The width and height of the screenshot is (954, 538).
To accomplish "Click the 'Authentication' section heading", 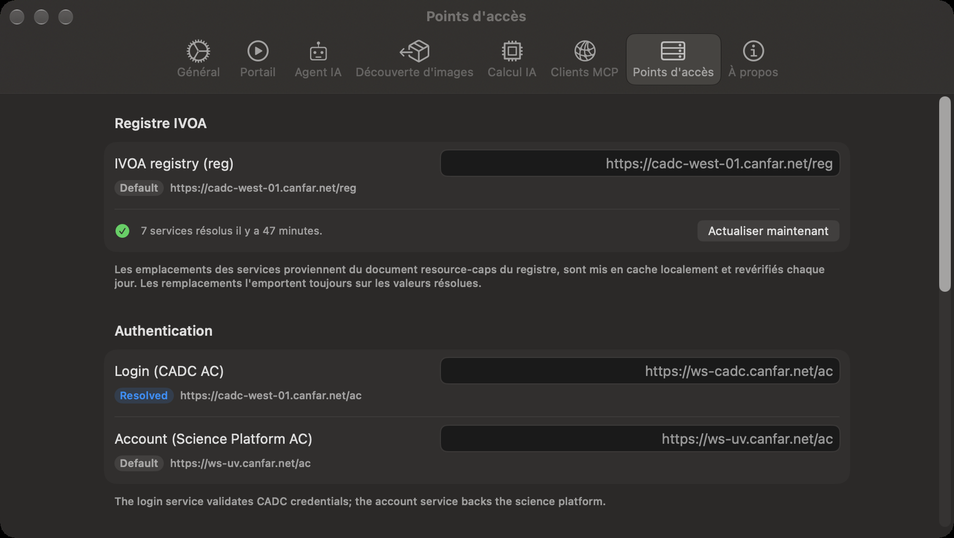I will [164, 330].
